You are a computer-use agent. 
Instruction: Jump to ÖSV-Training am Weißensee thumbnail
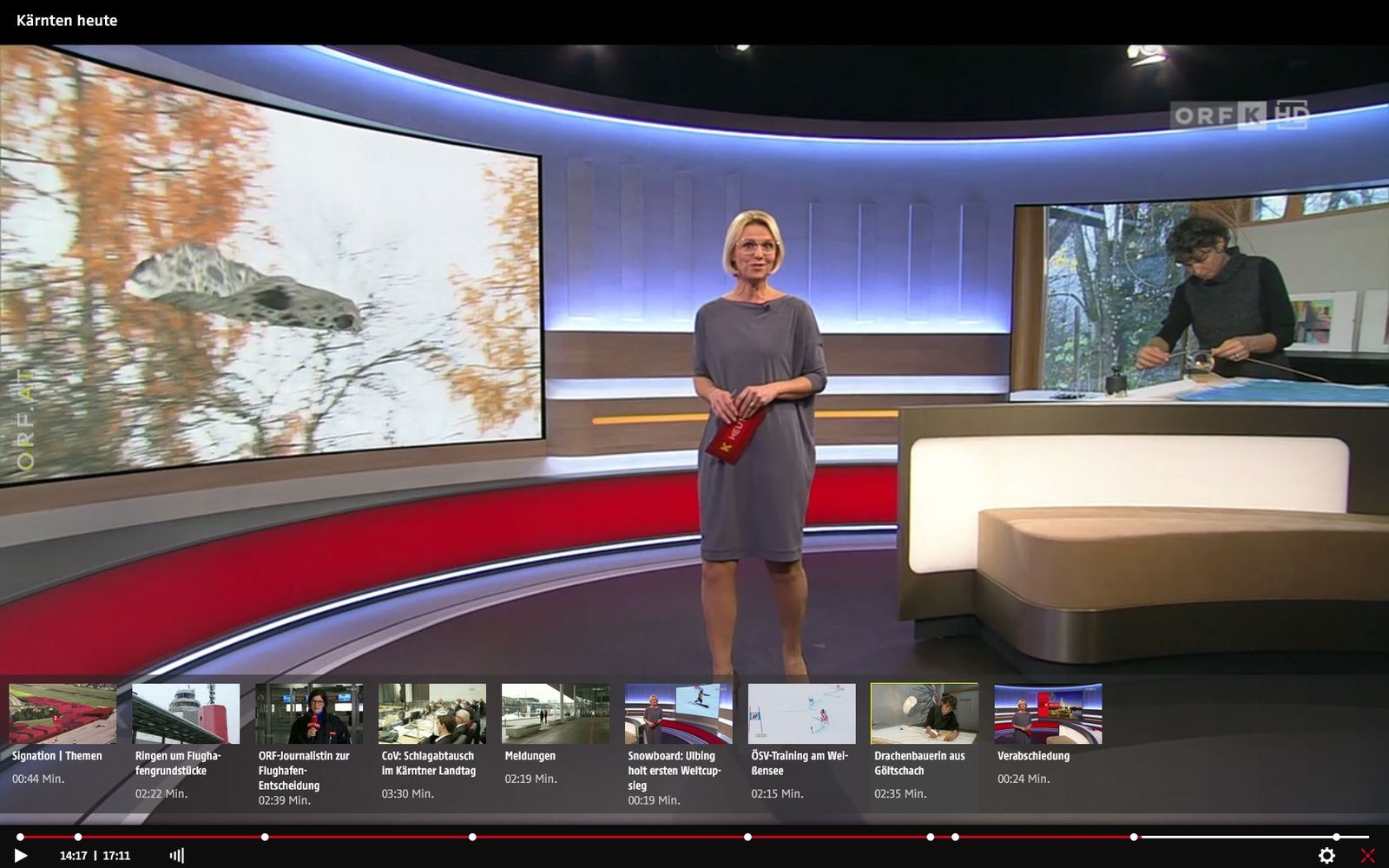(x=802, y=713)
